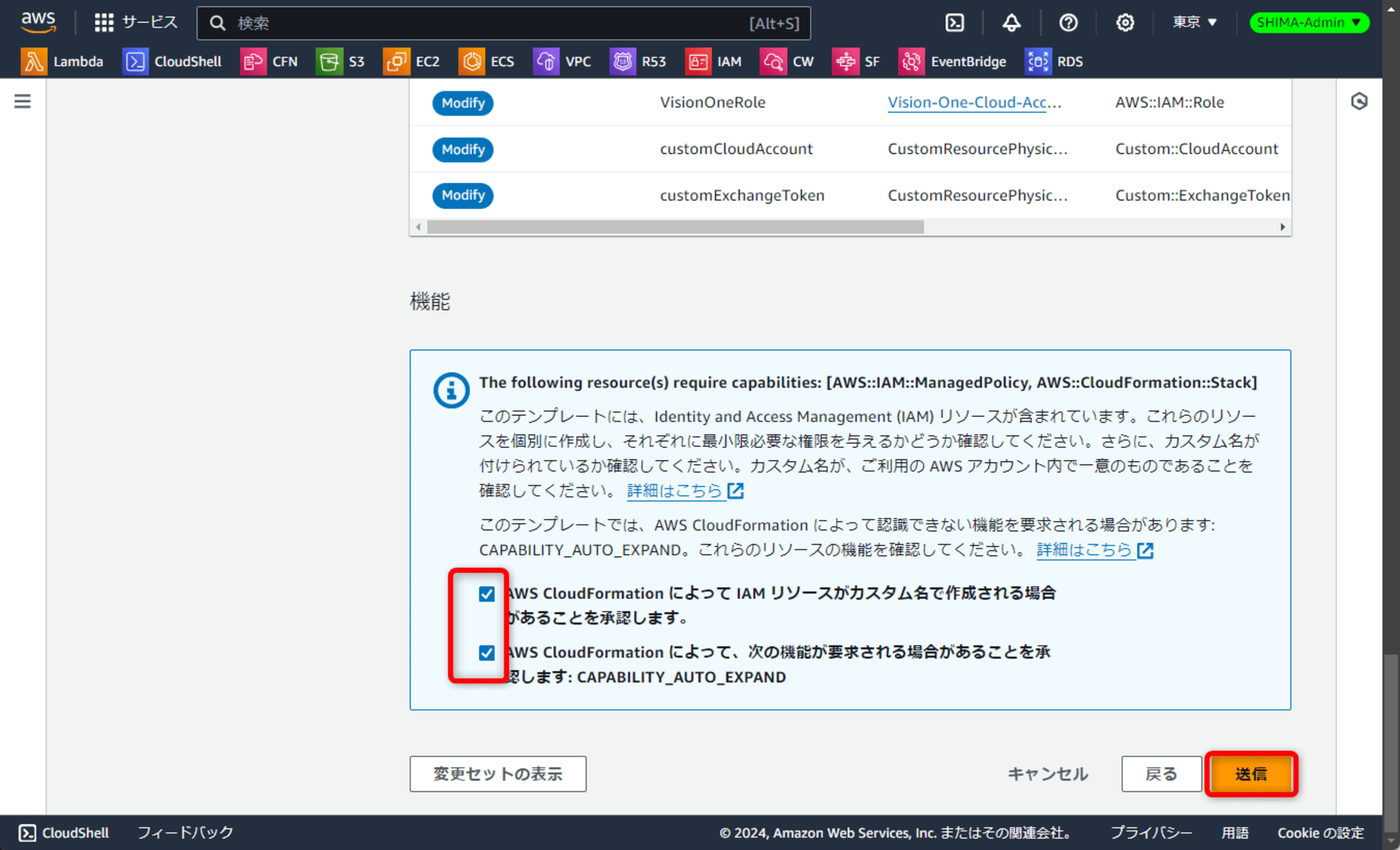Open the first 詳細はこちら link about IAM
The height and width of the screenshot is (850, 1400).
tap(674, 491)
